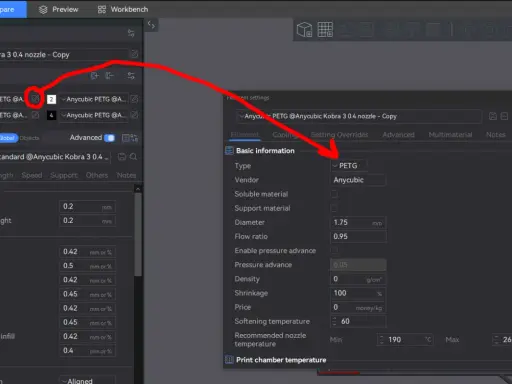Select Global mode
The image size is (512, 384).
point(8,138)
